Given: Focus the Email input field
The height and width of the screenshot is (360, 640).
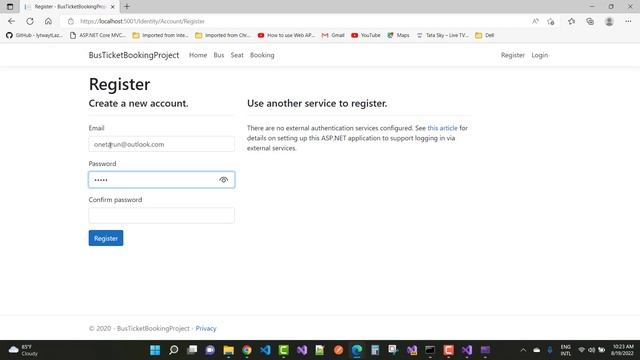Looking at the screenshot, I should point(162,144).
